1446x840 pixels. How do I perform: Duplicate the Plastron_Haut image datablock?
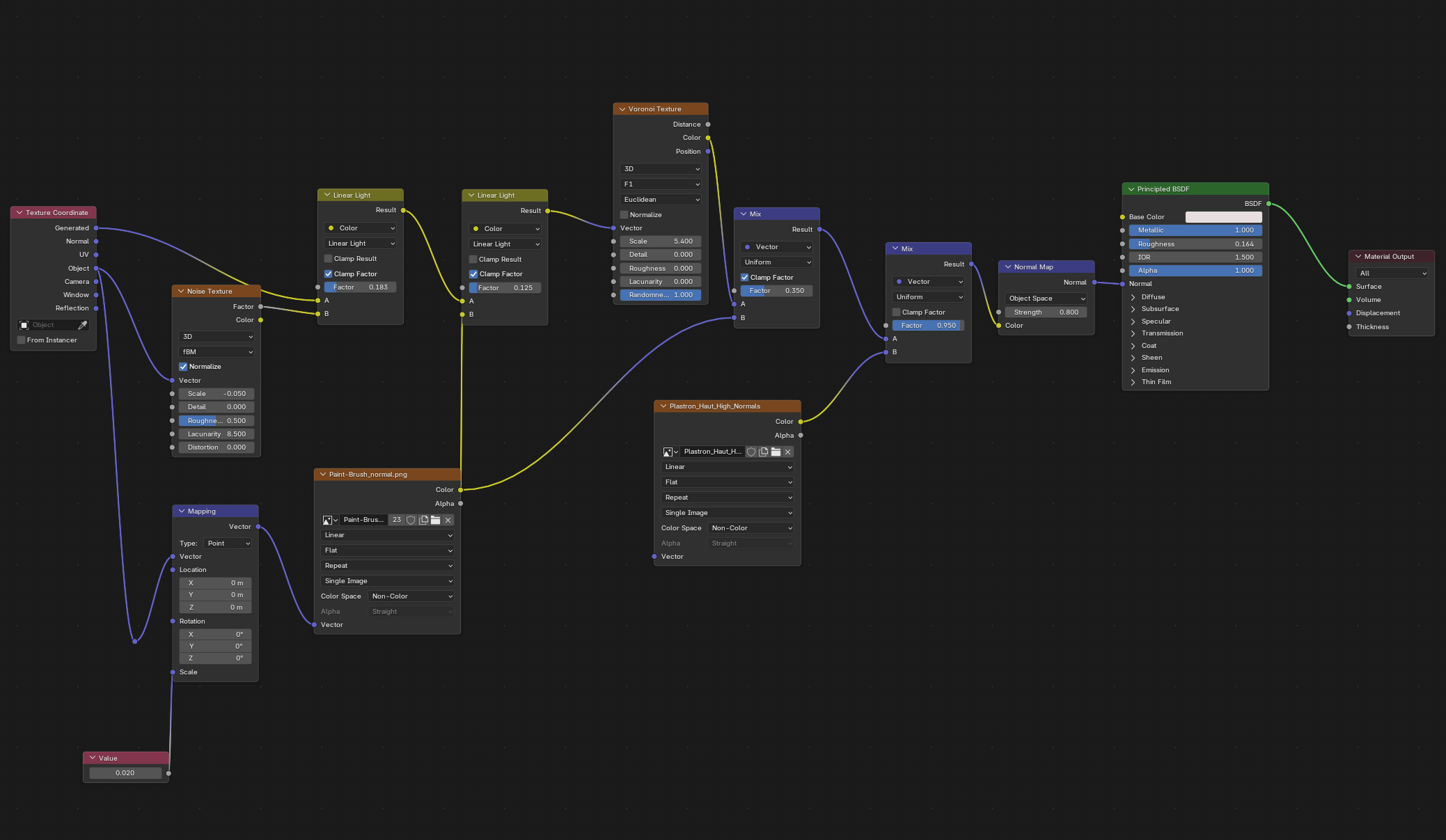point(764,452)
